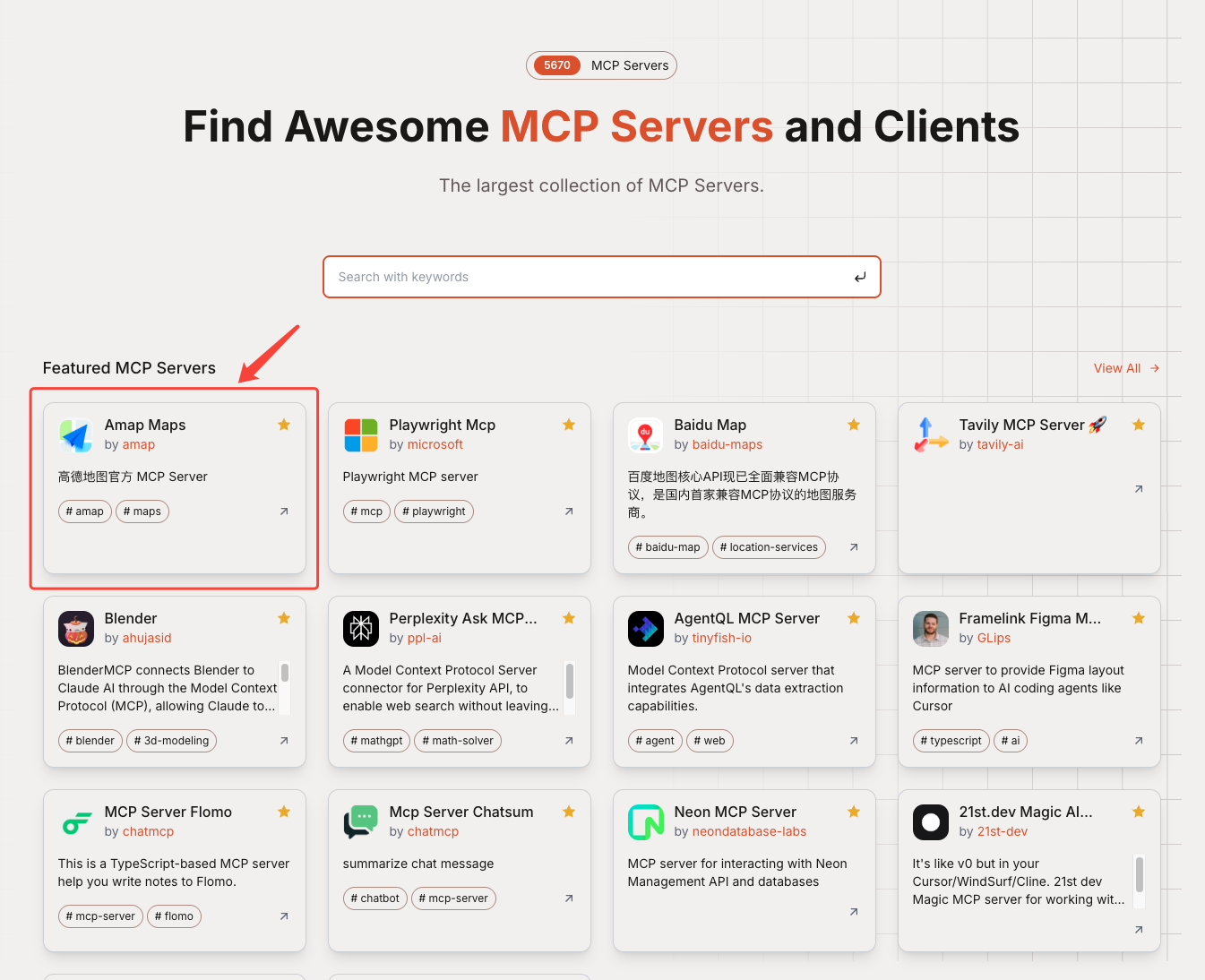Open Framelink Figma via its arrow icon
1205x980 pixels.
[x=1139, y=741]
